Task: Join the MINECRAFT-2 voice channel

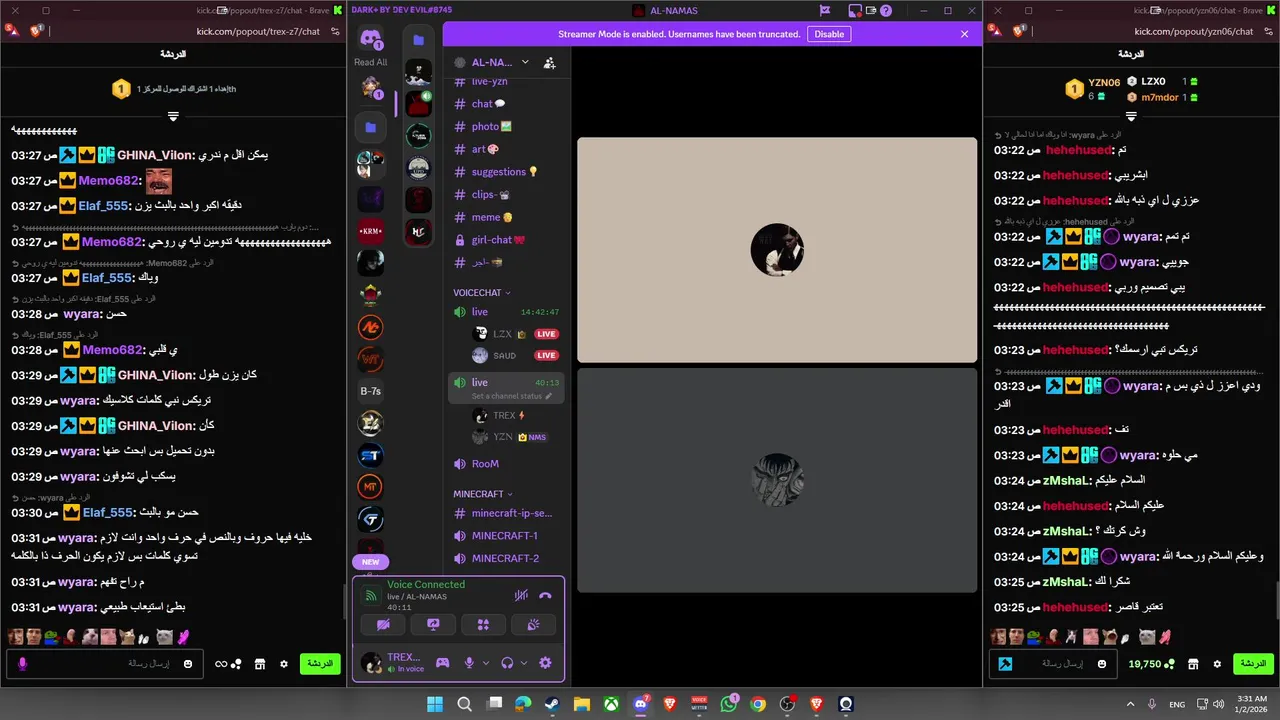Action: pos(506,558)
